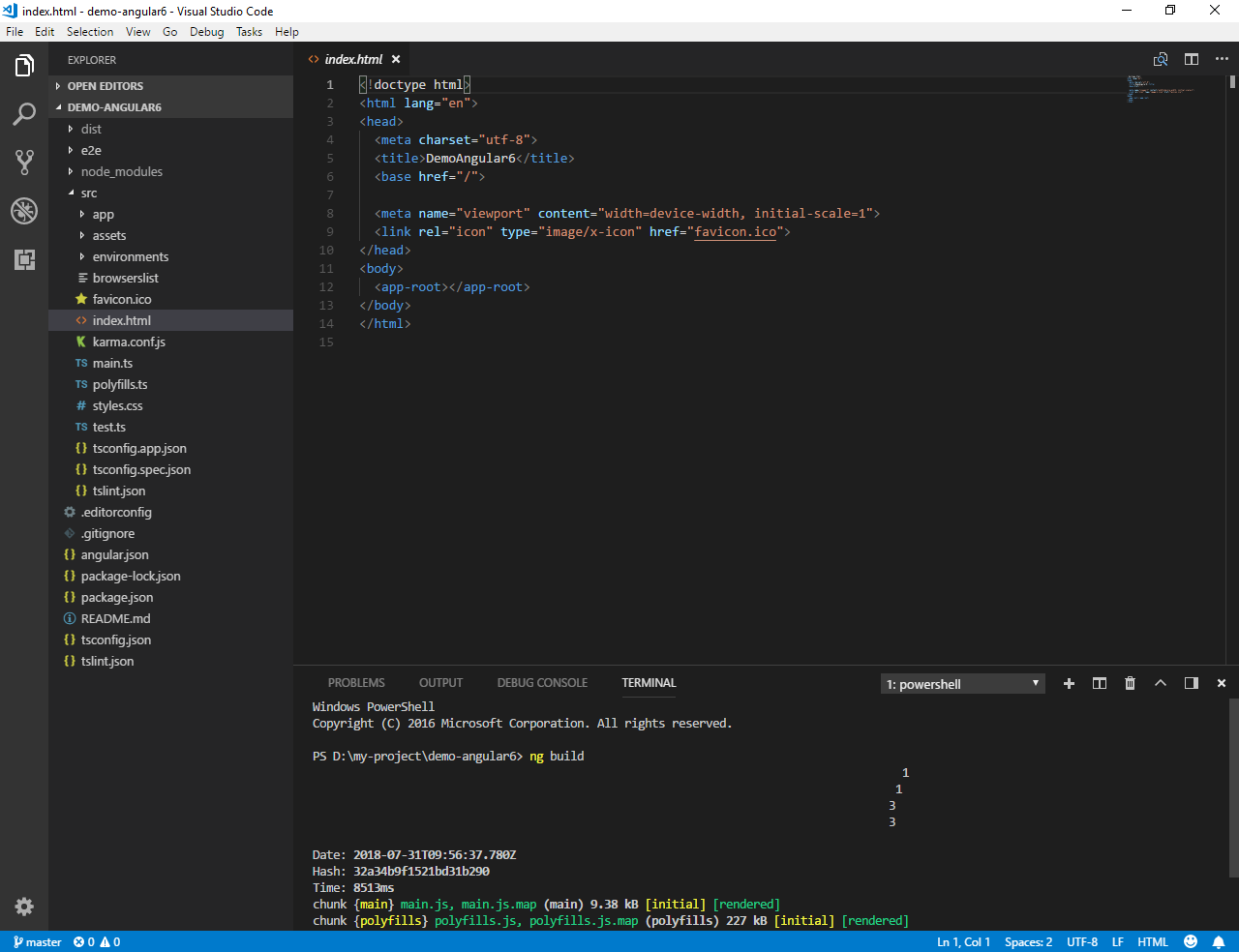Change language mode via HTML status item
The width and height of the screenshot is (1239, 952).
pos(1153,941)
